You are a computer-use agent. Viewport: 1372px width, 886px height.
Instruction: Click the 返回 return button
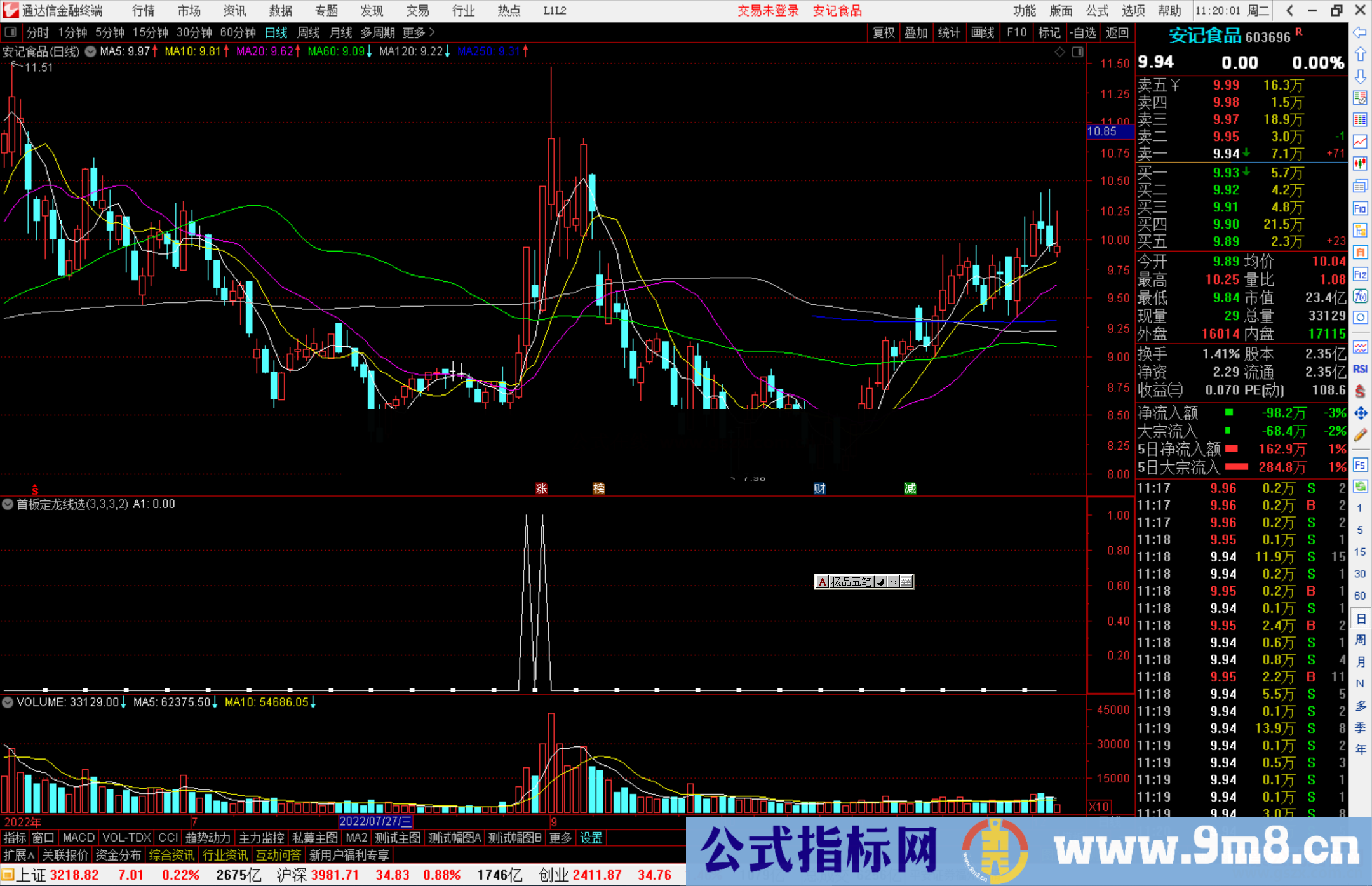1117,32
